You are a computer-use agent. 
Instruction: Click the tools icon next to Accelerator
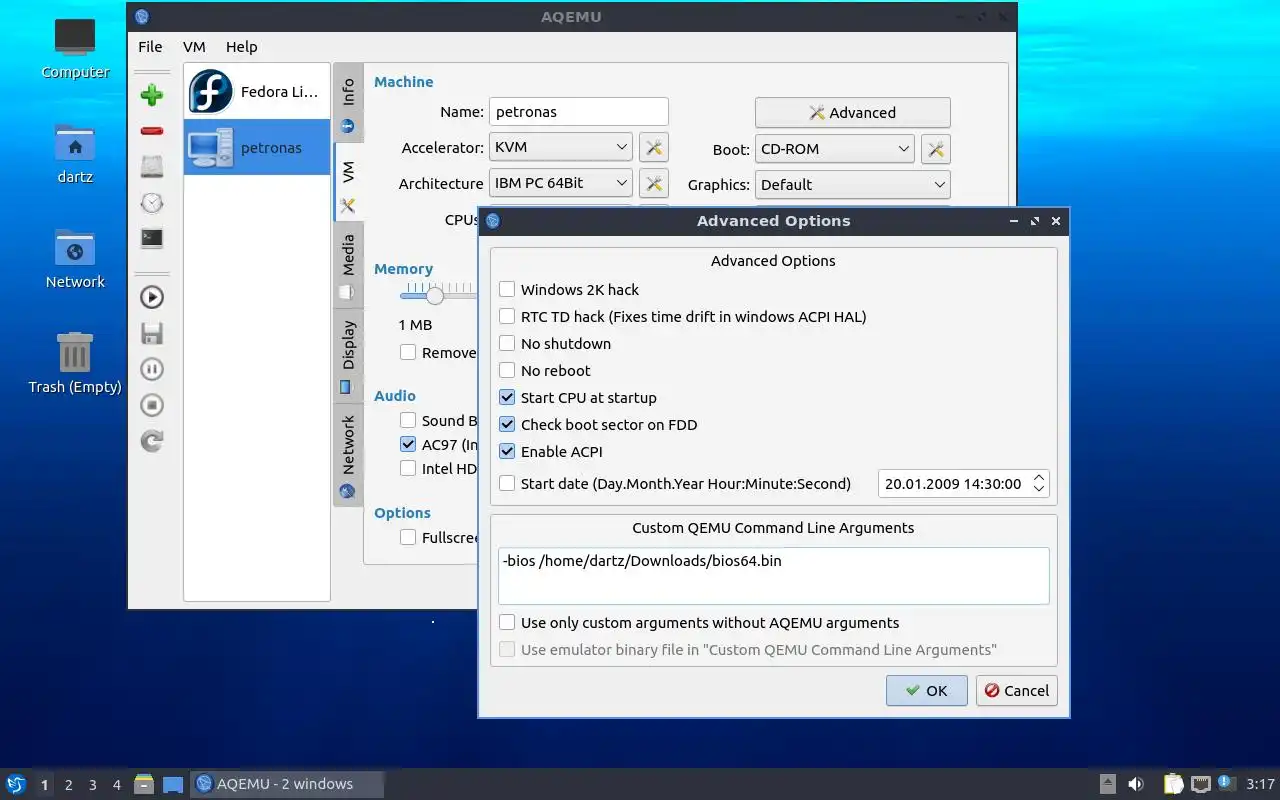coord(654,148)
